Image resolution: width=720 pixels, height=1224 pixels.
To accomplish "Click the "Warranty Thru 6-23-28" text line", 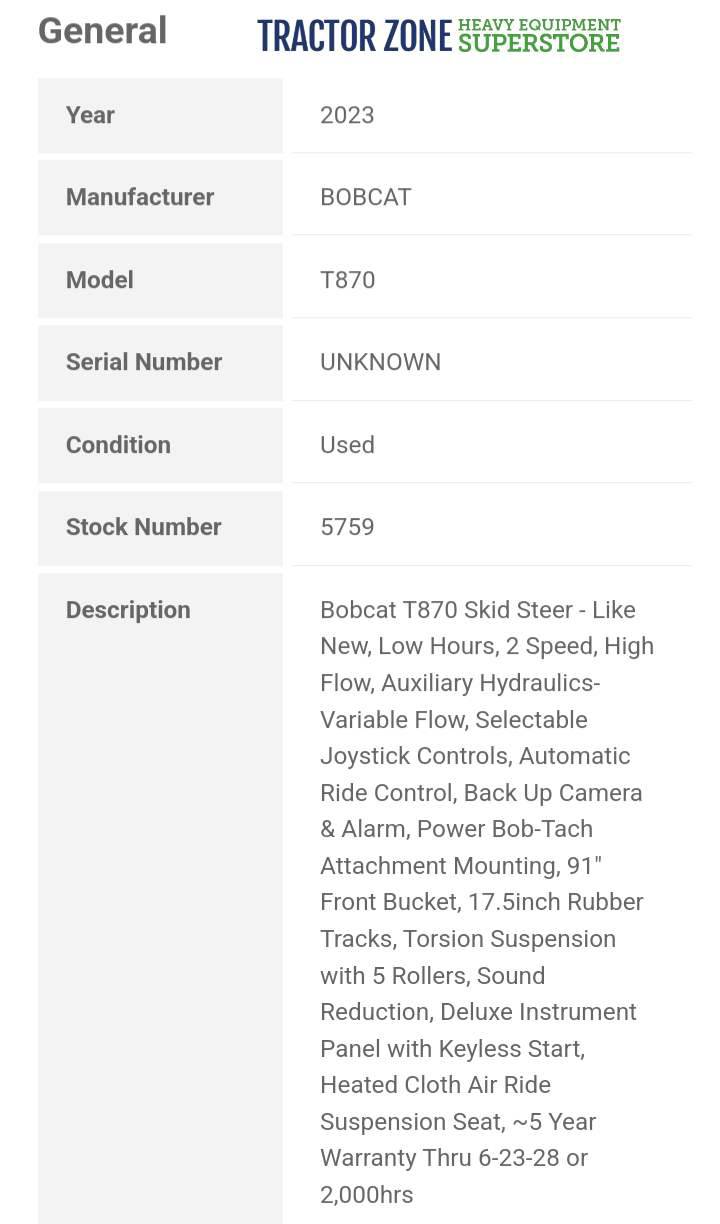I will [x=453, y=1158].
